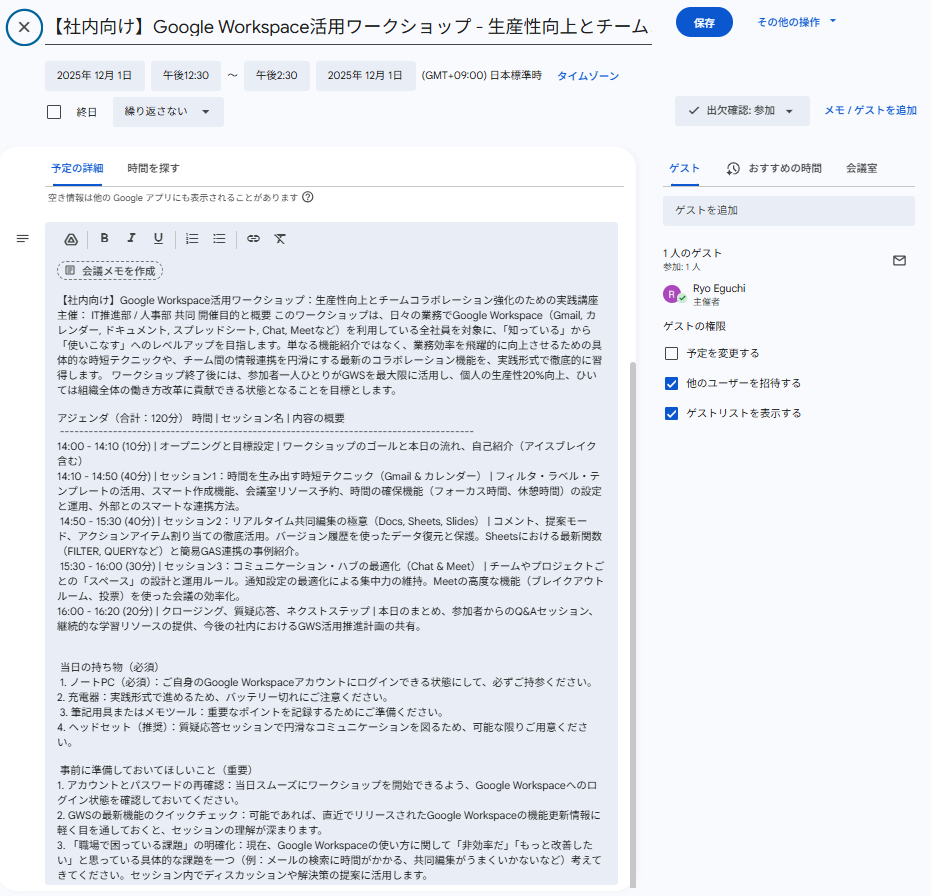Switch to the 時間を探す tab

(153, 168)
